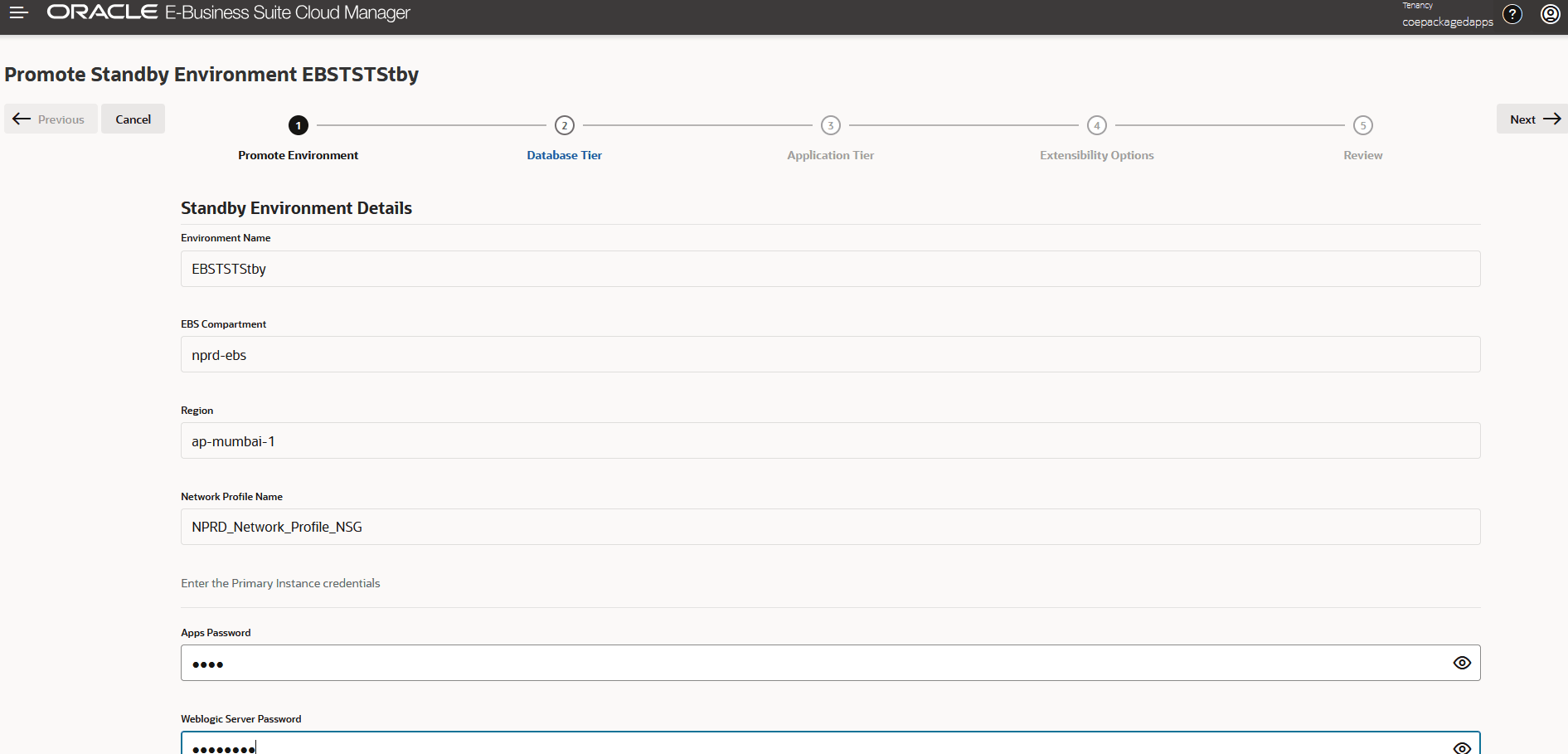This screenshot has height=754, width=1568.
Task: Go to step 2 Database Tier circle
Action: point(565,125)
